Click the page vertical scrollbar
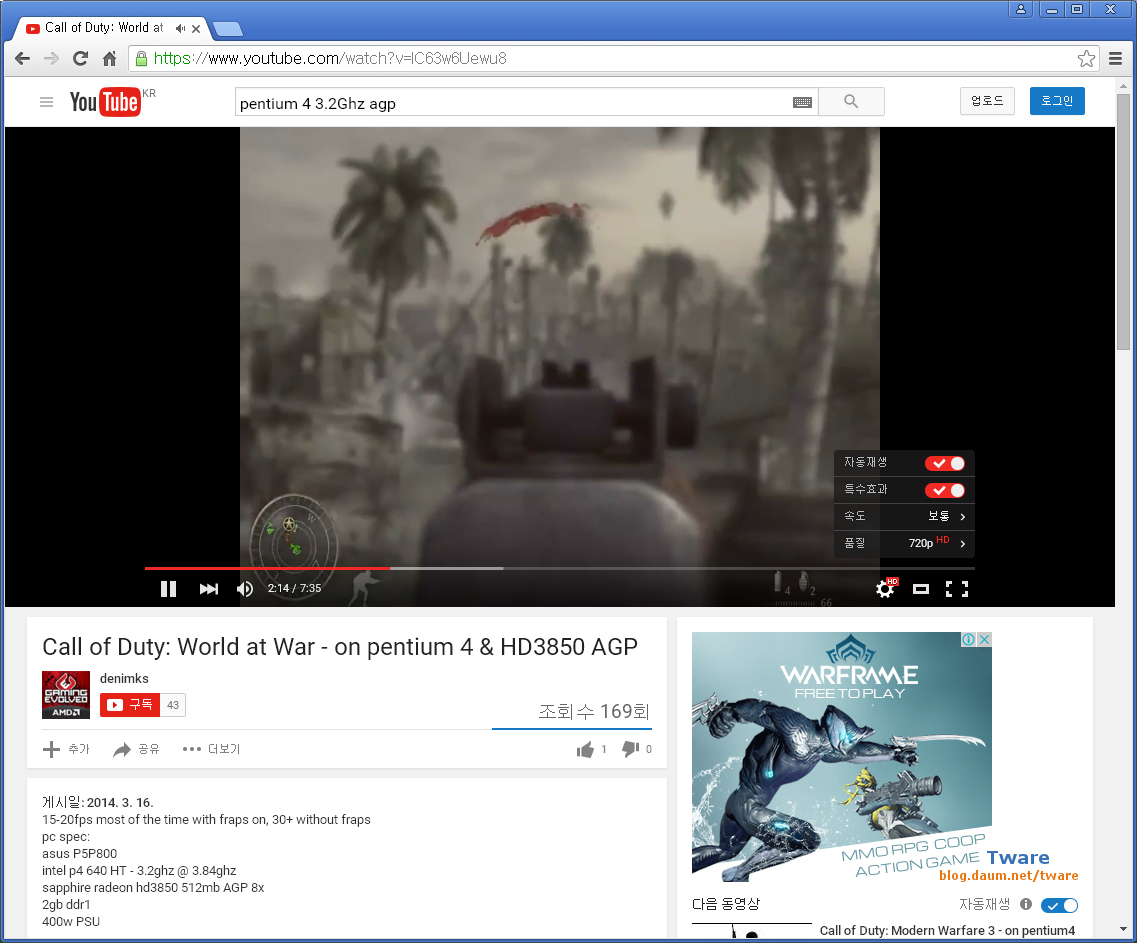 pos(1123,221)
